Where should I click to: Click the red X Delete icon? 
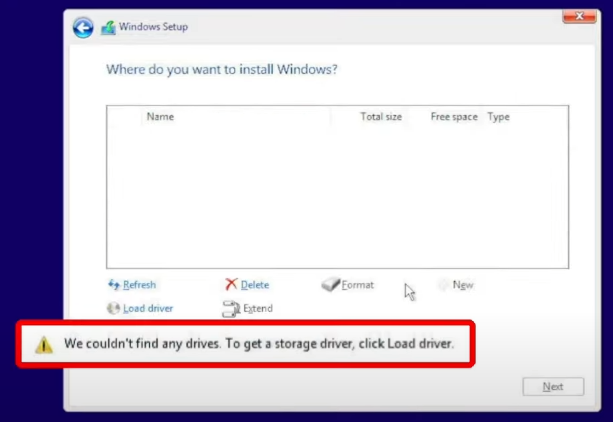point(231,284)
